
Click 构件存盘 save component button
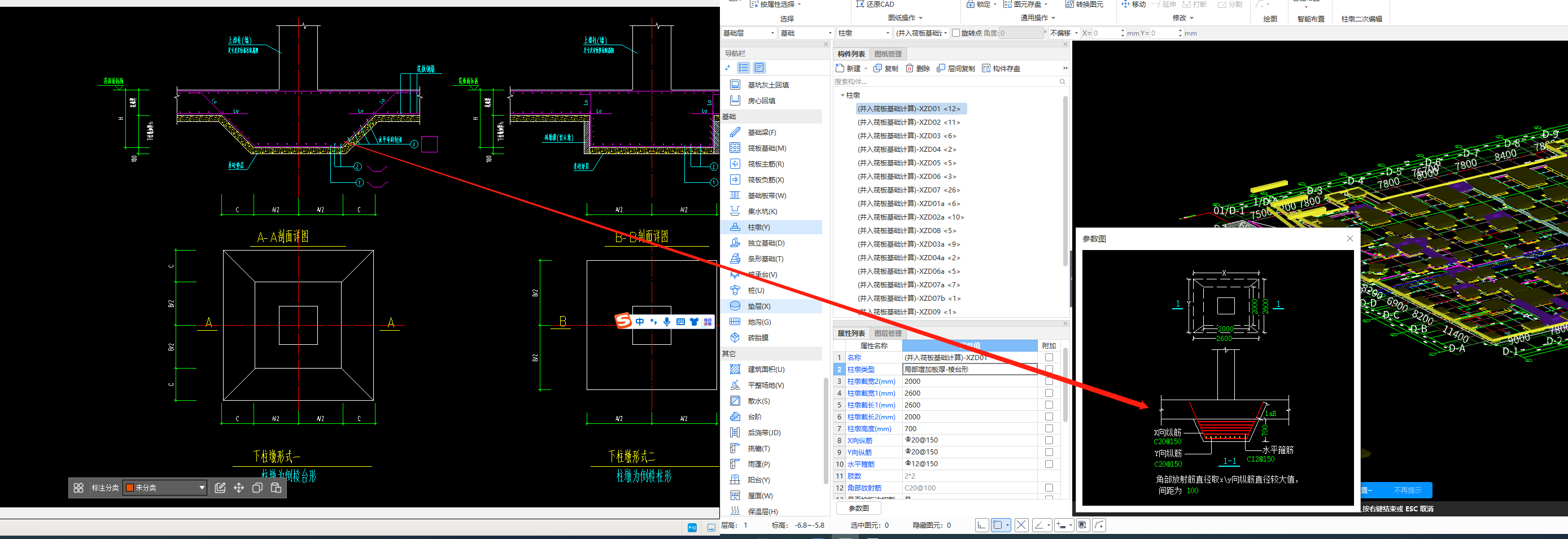pyautogui.click(x=1001, y=68)
